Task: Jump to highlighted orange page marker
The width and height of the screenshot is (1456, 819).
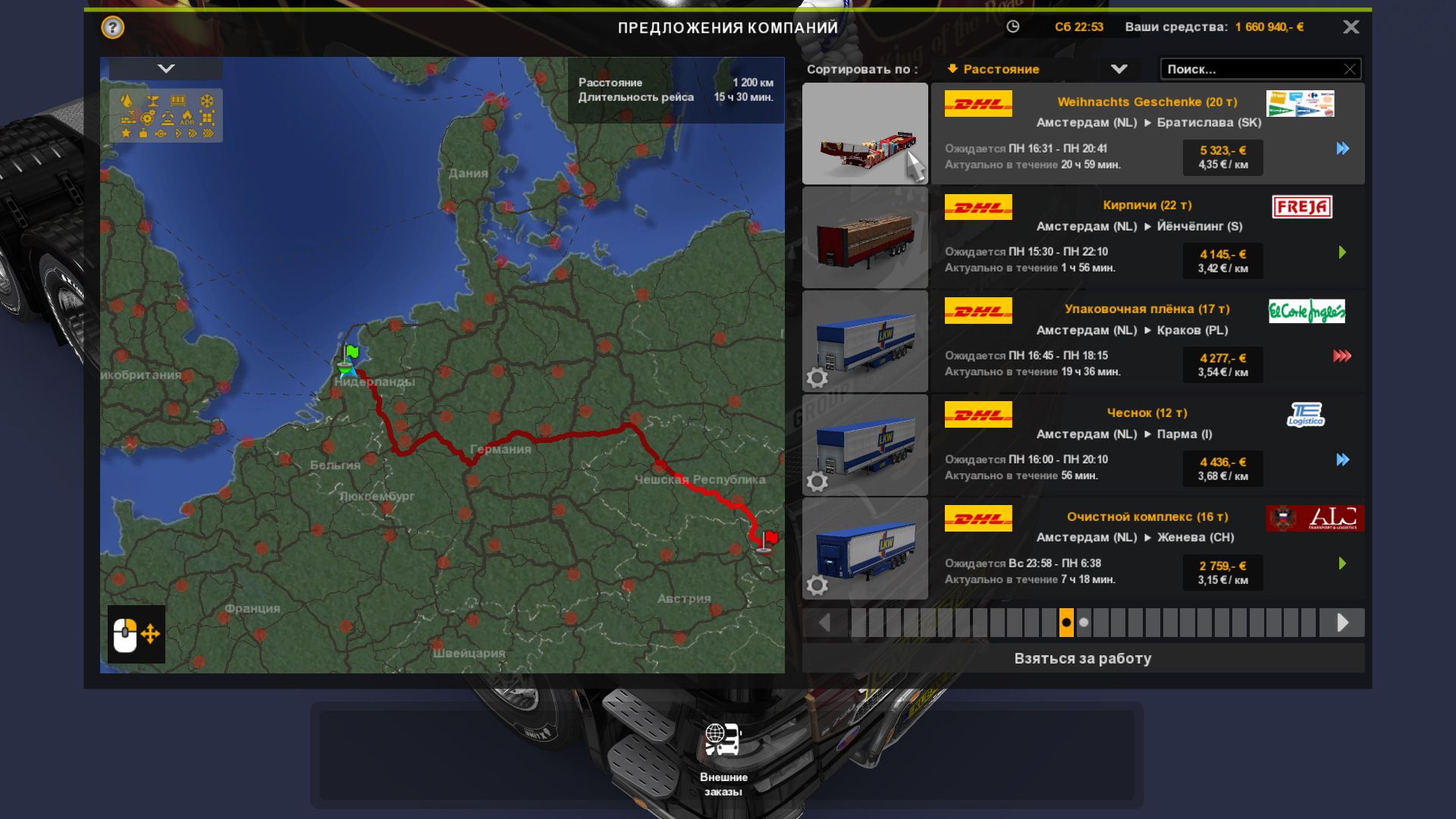Action: coord(1066,623)
